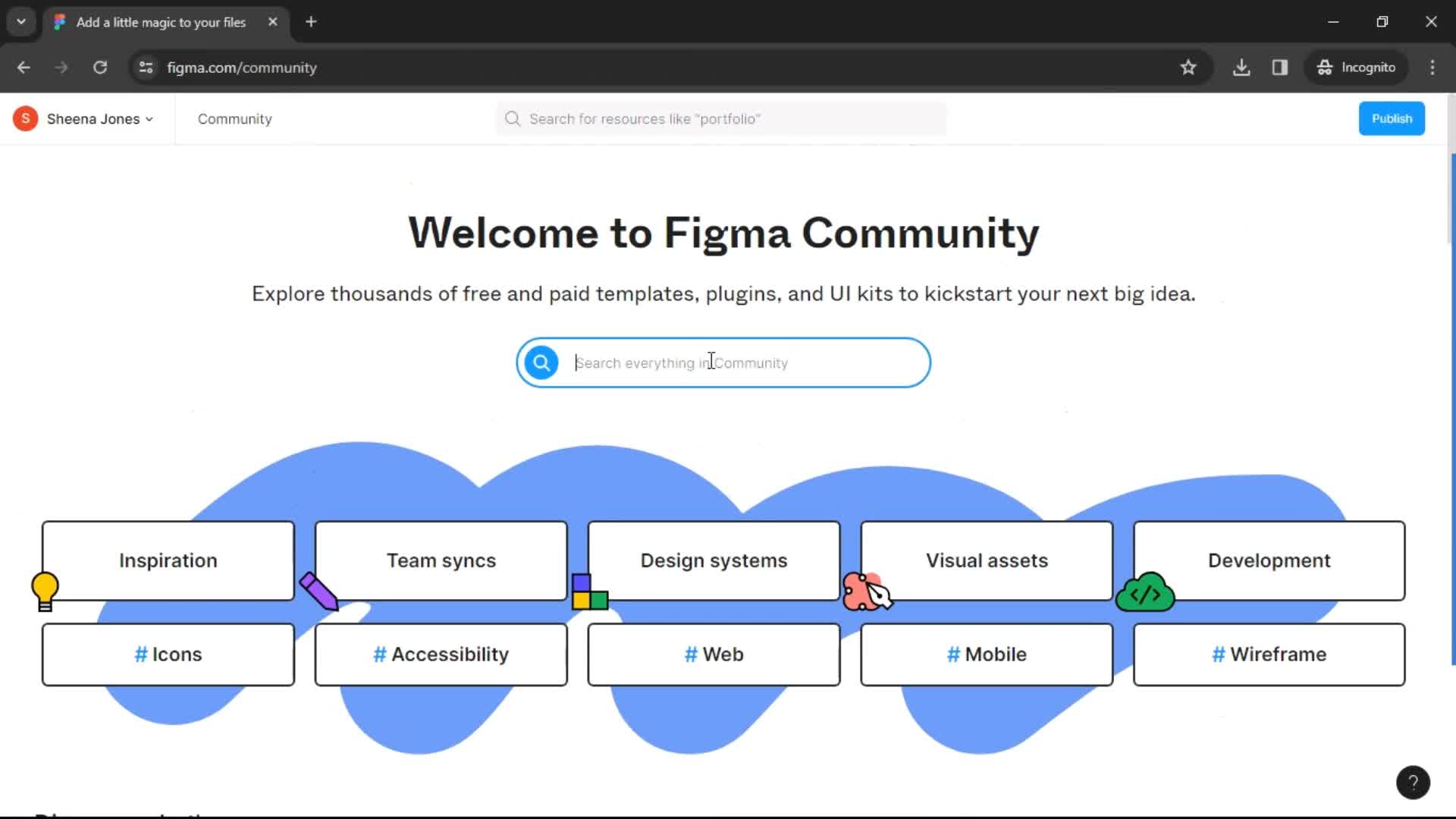Screen dimensions: 1456x819
Task: Restore down the browser window
Action: coord(1382,22)
